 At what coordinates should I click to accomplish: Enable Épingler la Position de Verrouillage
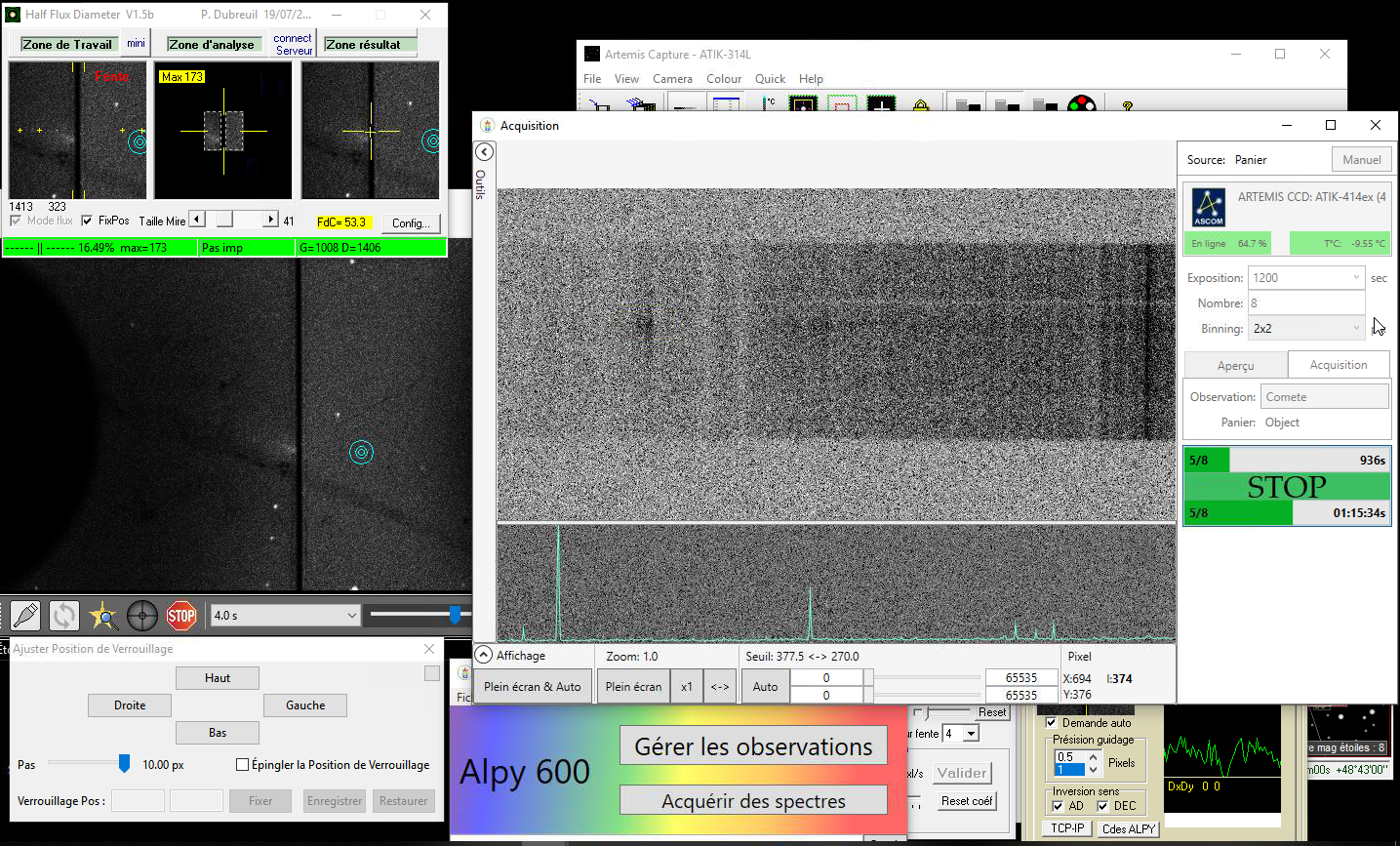point(243,765)
